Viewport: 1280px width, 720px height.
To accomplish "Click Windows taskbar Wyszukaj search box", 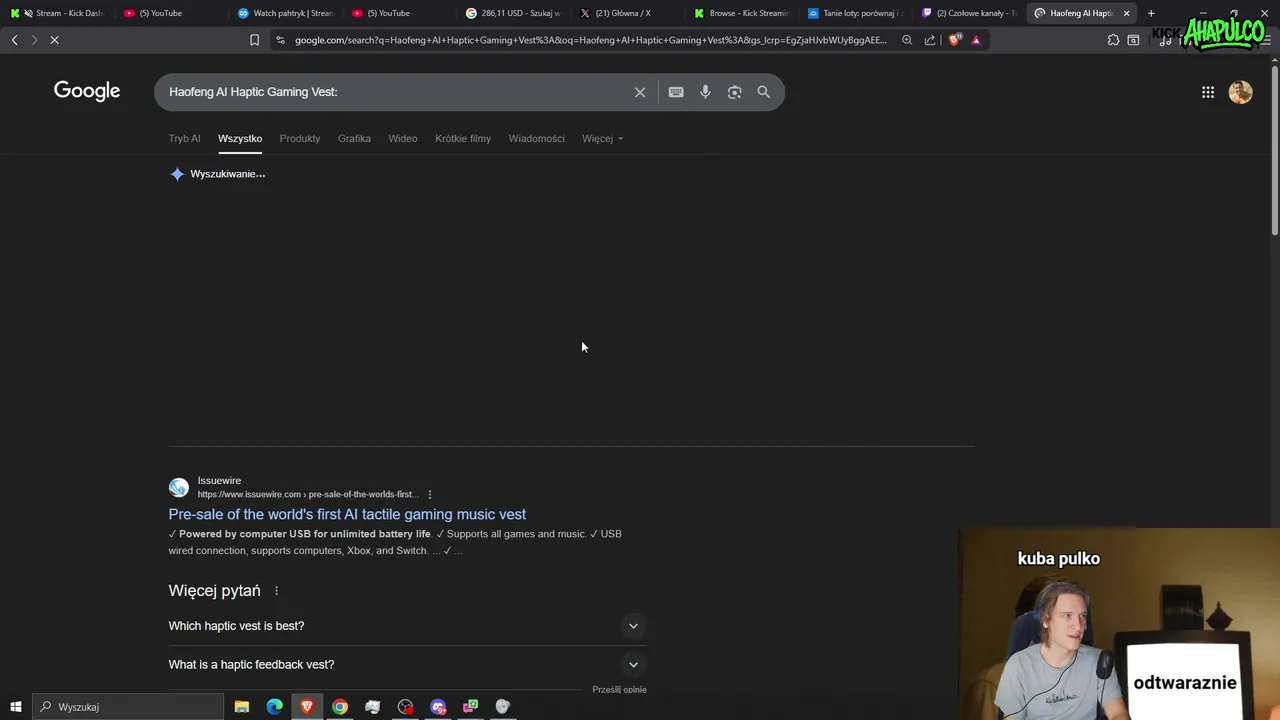I will point(128,707).
